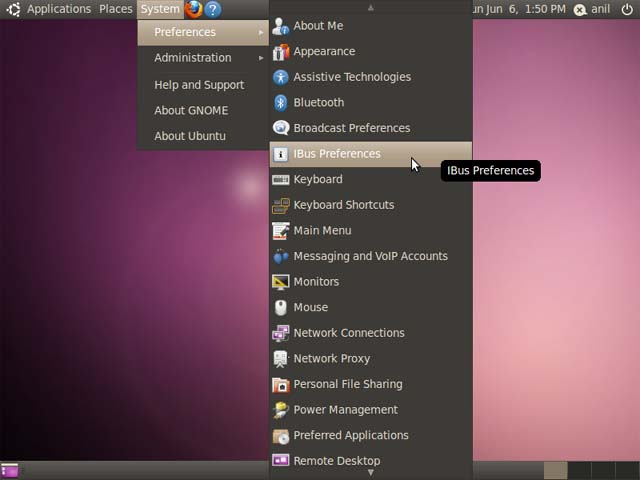Select the Network Proxy label
The height and width of the screenshot is (480, 640).
[331, 359]
